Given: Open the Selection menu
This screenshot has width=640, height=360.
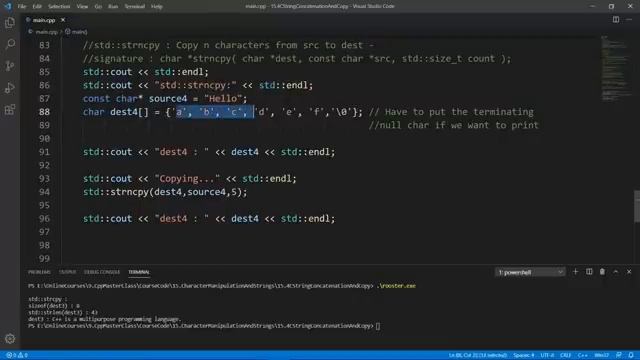Looking at the screenshot, I should pos(59,7).
